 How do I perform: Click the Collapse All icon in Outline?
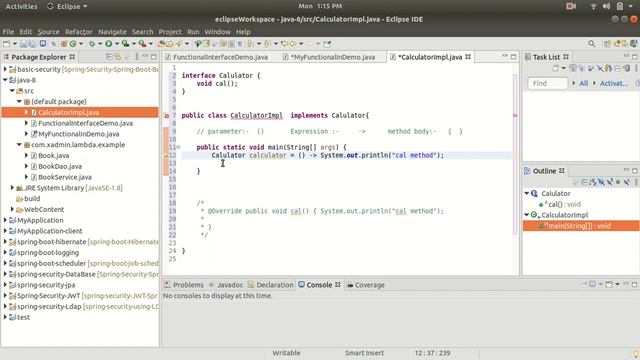584,182
